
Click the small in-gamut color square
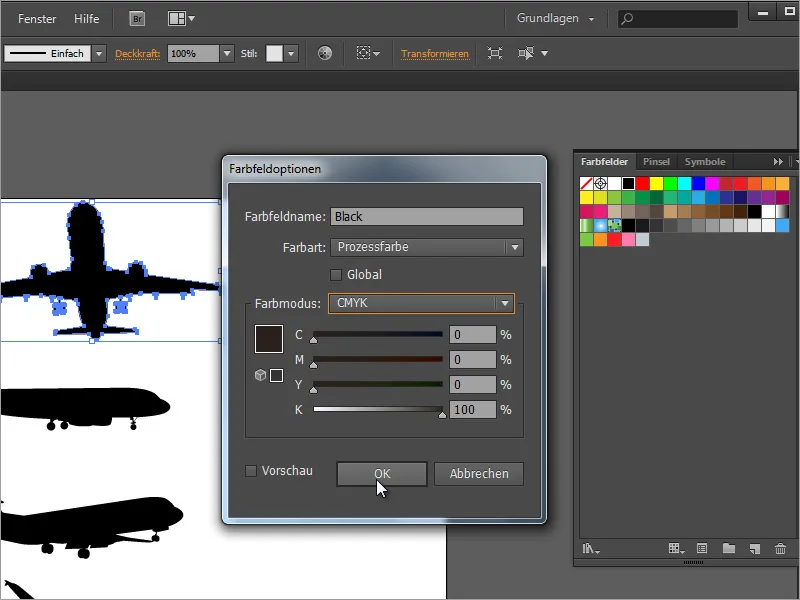click(x=277, y=376)
